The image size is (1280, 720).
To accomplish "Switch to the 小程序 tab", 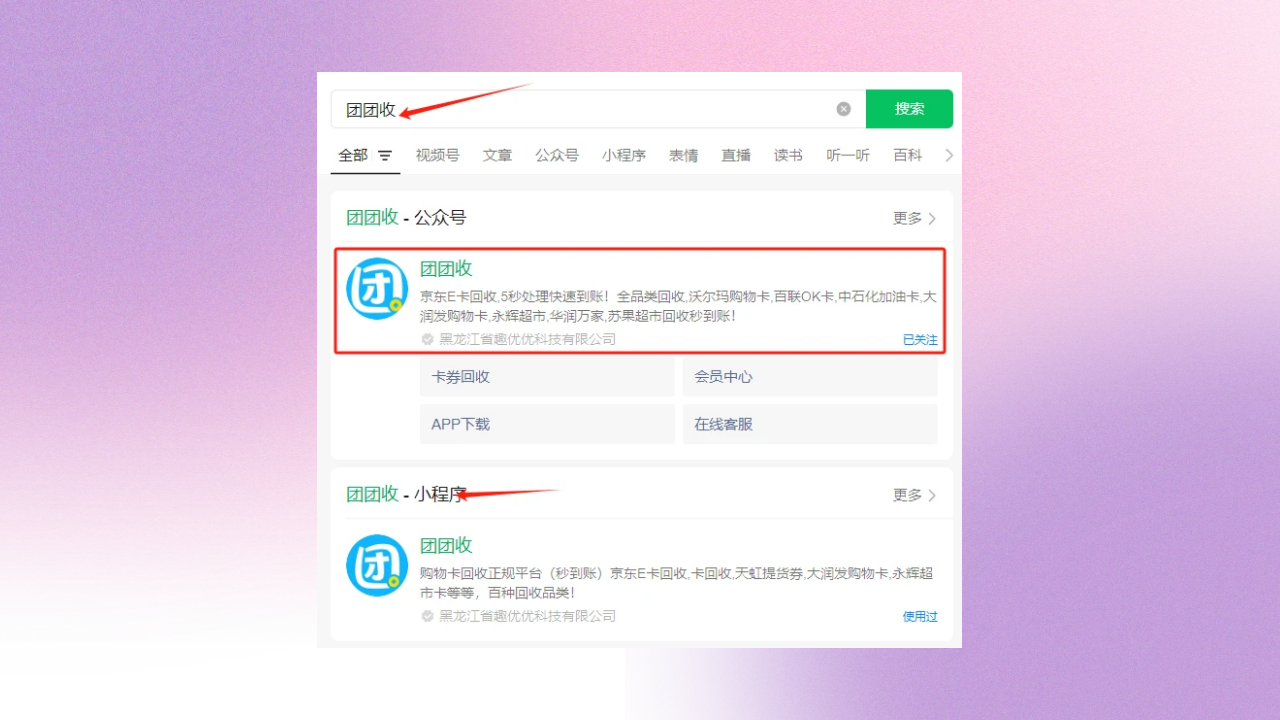I will (624, 155).
